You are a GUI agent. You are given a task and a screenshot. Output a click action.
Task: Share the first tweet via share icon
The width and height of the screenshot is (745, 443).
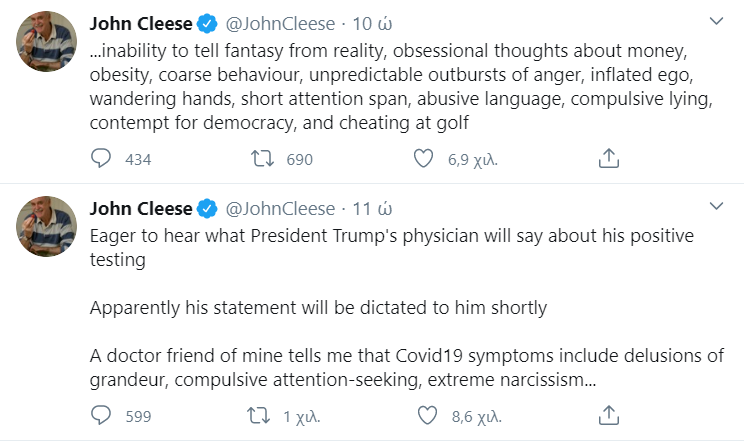coord(608,159)
